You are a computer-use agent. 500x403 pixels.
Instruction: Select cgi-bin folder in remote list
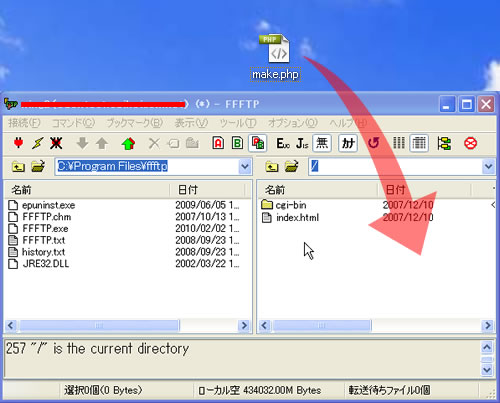tap(284, 205)
